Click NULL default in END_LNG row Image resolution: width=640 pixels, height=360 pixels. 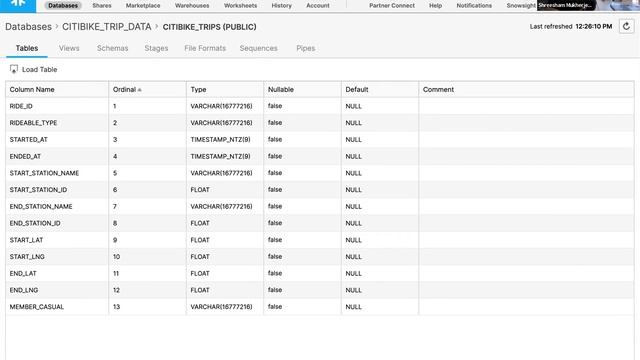(x=353, y=290)
